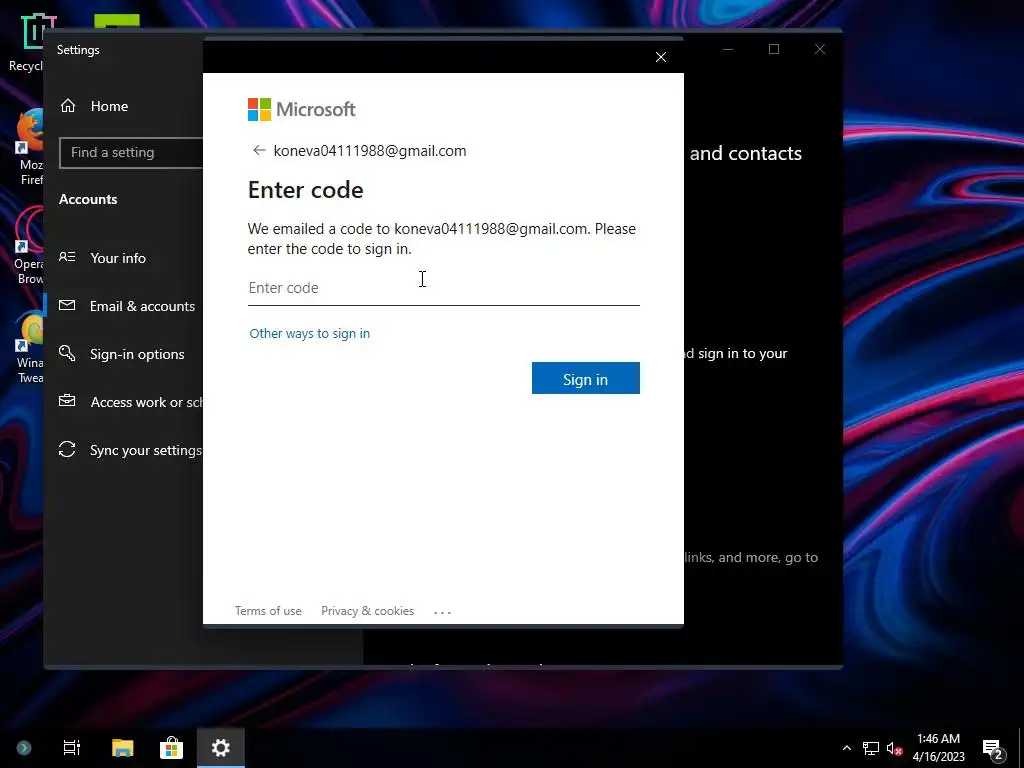
Task: Click the round Start button on taskbar
Action: (x=24, y=748)
